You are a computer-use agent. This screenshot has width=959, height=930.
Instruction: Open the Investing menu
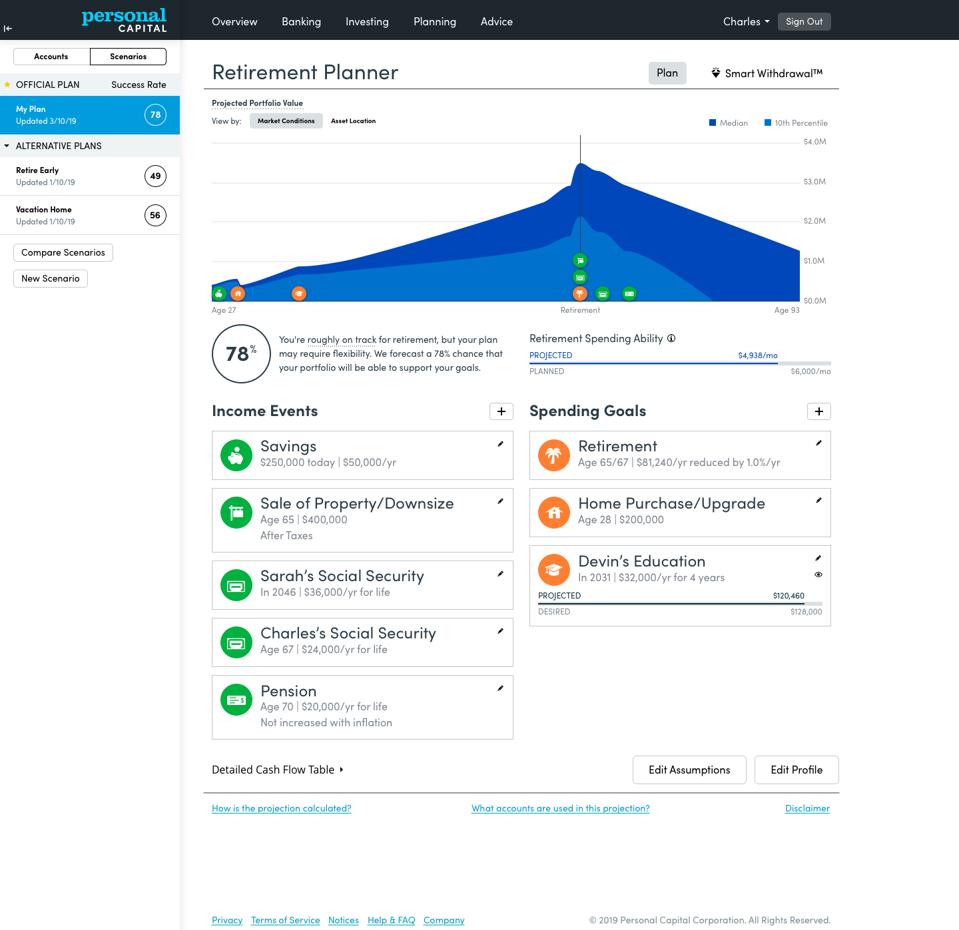click(367, 21)
